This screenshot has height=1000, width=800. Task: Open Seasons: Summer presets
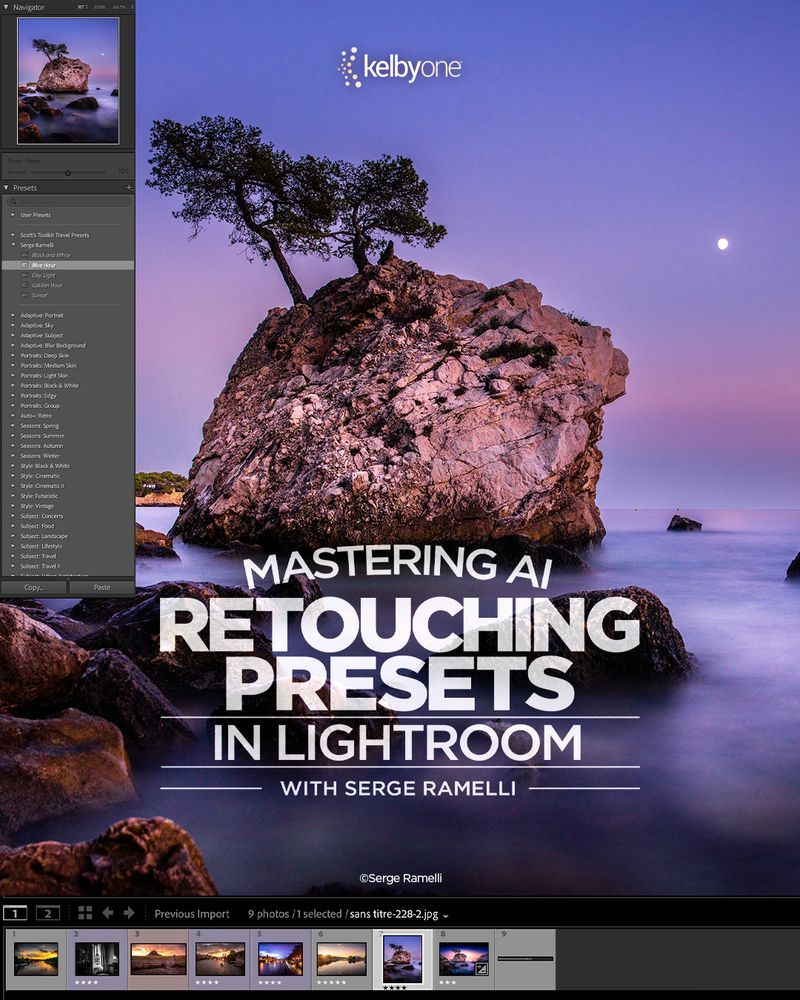pos(42,436)
